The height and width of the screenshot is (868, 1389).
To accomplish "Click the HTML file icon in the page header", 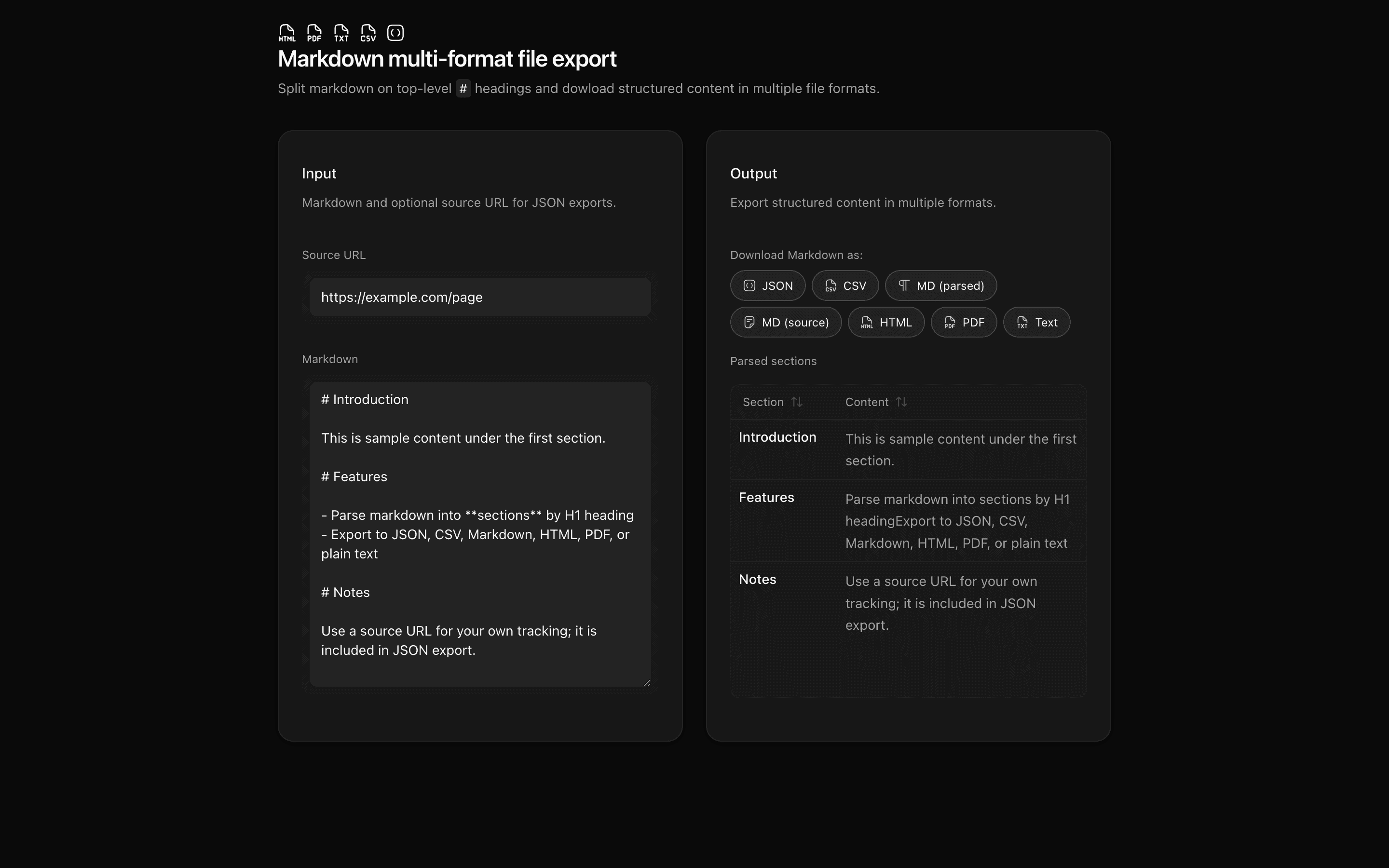I will tap(286, 33).
